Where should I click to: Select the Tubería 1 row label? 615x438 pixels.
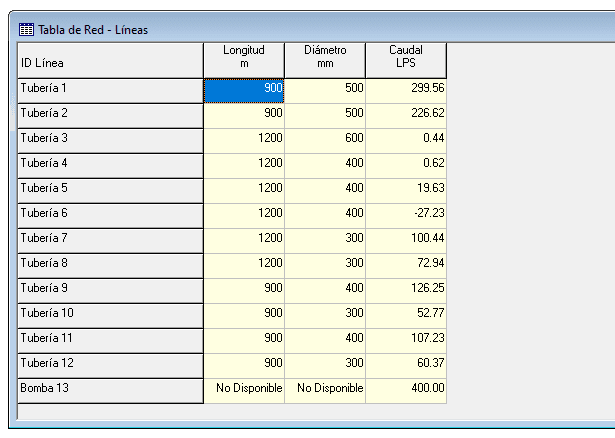tap(110, 88)
